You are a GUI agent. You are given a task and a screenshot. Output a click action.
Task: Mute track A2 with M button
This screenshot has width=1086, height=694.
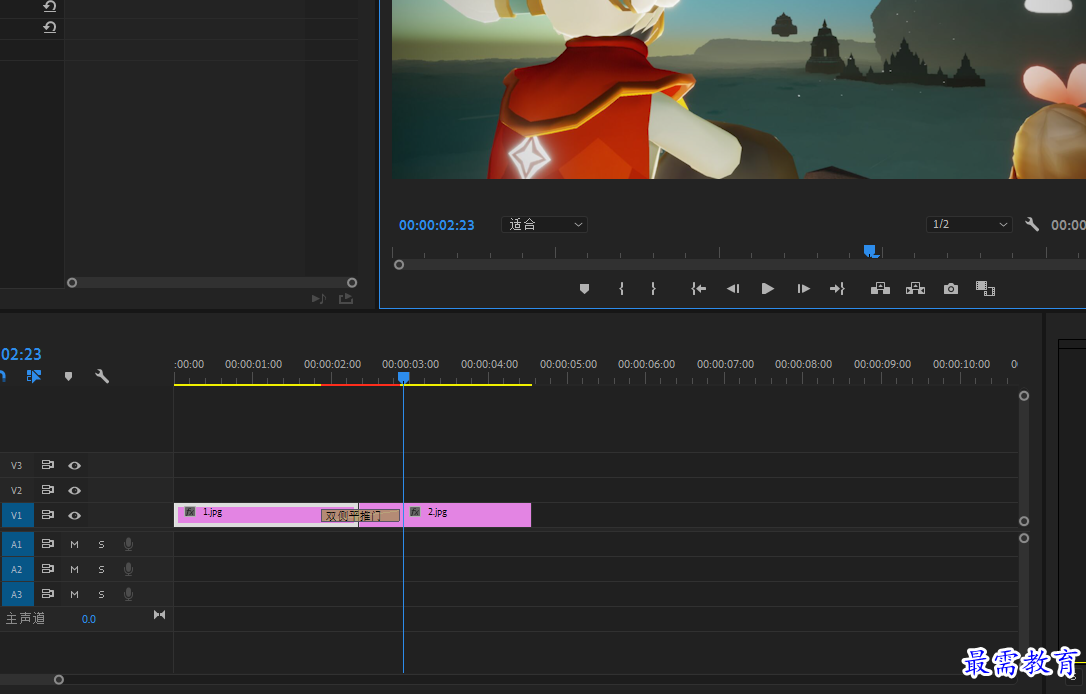(x=74, y=569)
